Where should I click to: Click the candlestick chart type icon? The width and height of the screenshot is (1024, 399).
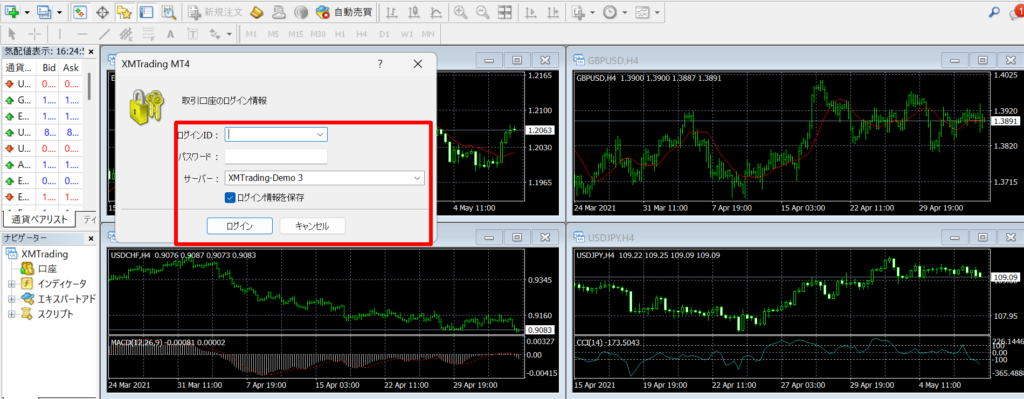tap(413, 12)
